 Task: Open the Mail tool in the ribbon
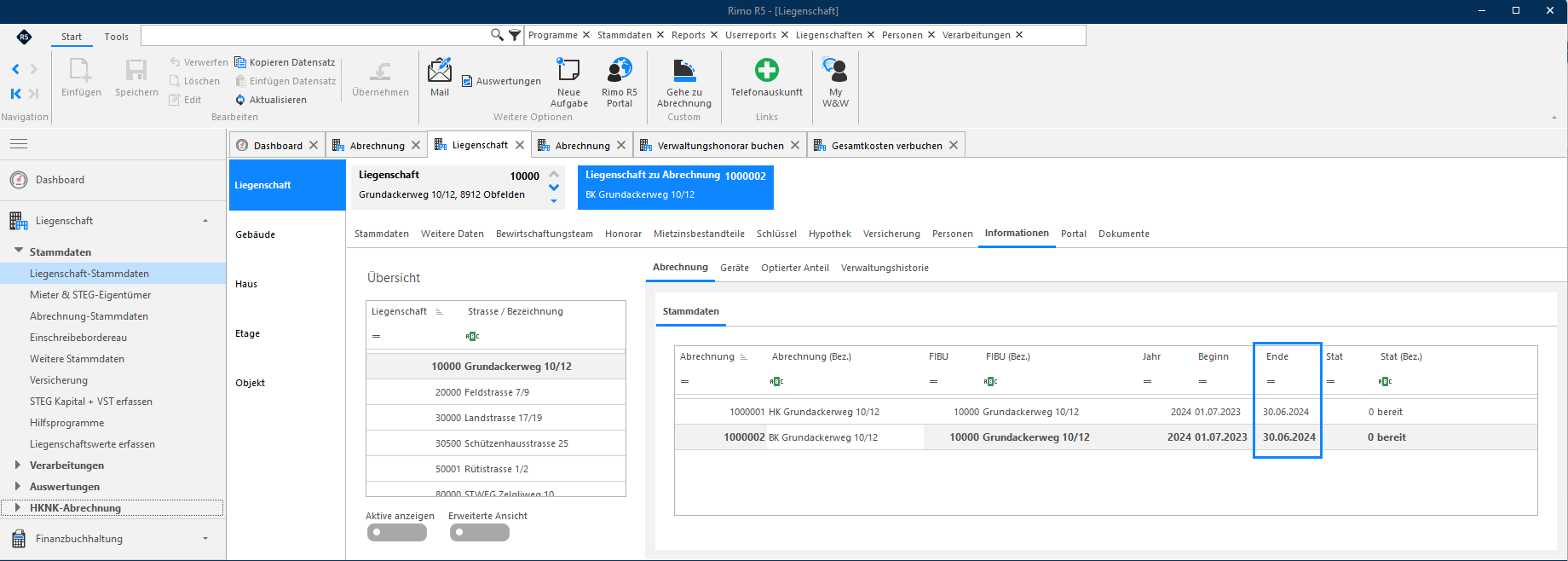point(440,77)
